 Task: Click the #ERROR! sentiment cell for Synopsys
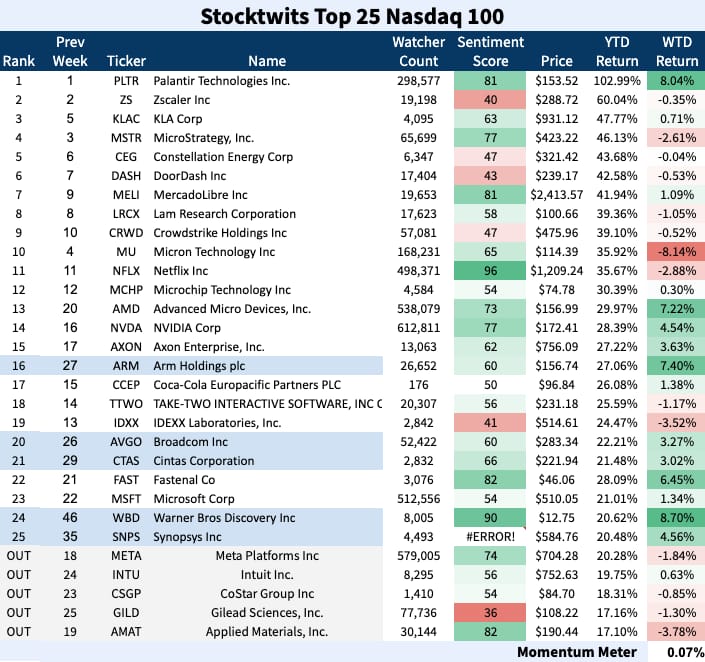[x=490, y=537]
